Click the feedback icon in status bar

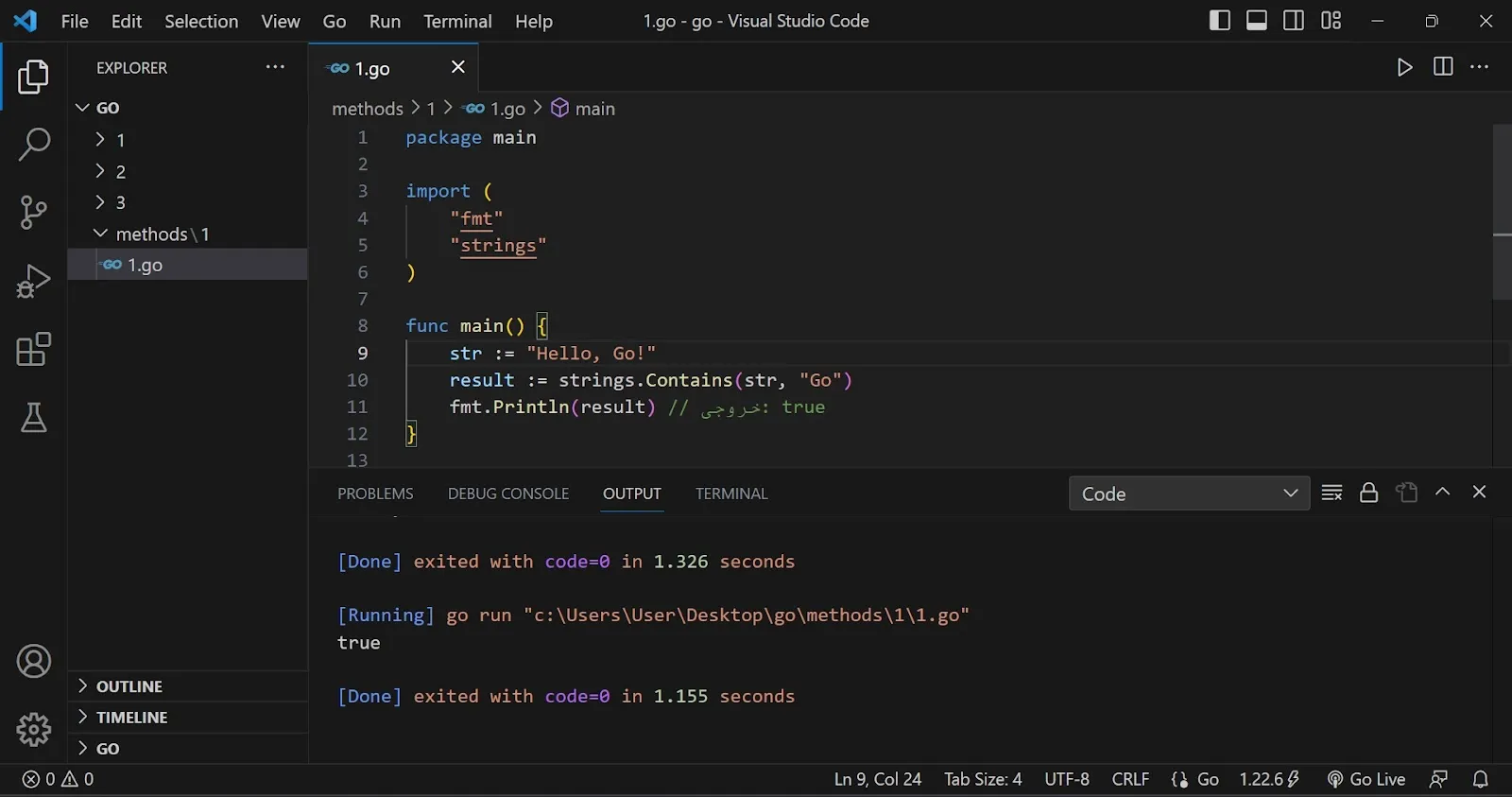[1438, 779]
